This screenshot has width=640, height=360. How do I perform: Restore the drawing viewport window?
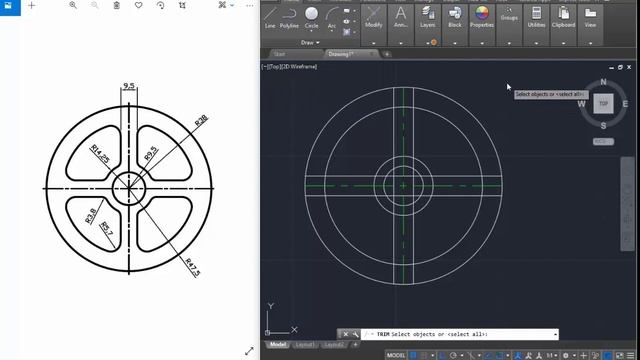[x=620, y=67]
